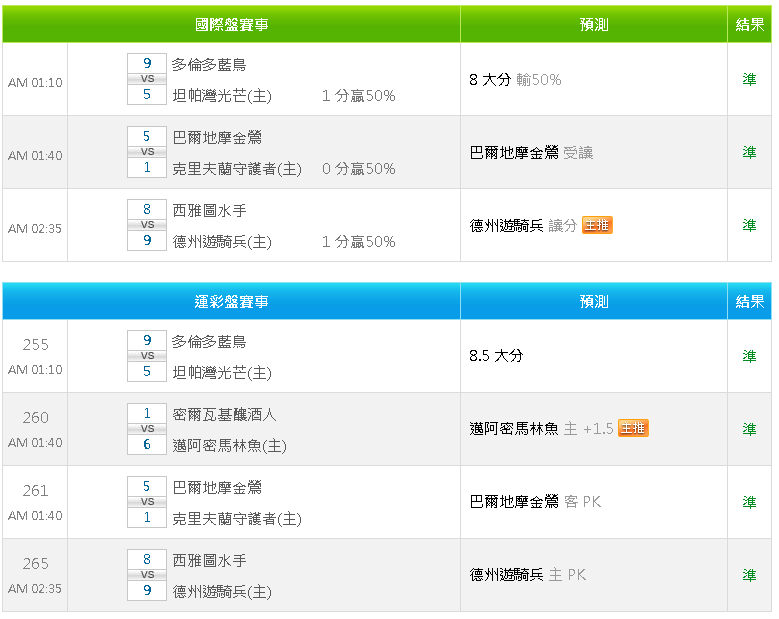Select 克里夫蘭守護者(主) in the 國際盤 table
Viewport: 779px width, 619px height.
[x=236, y=169]
